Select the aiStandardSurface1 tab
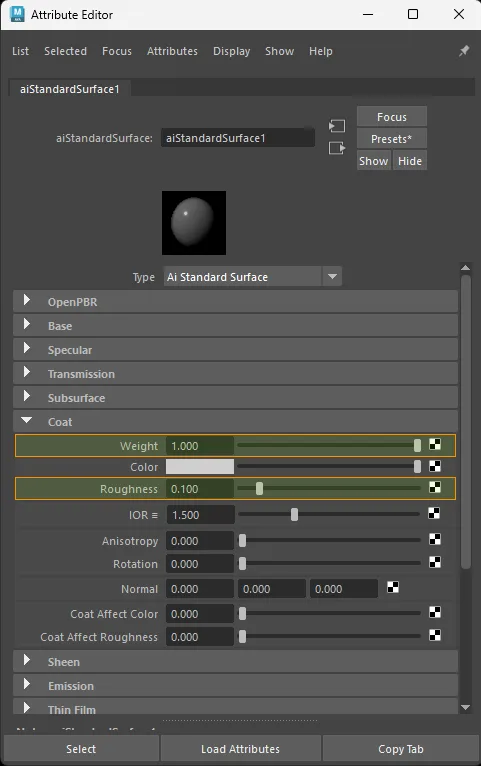 tap(69, 89)
